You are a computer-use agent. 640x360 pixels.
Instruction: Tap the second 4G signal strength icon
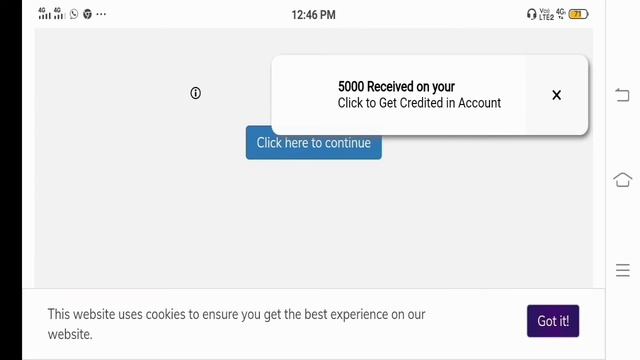[x=59, y=13]
